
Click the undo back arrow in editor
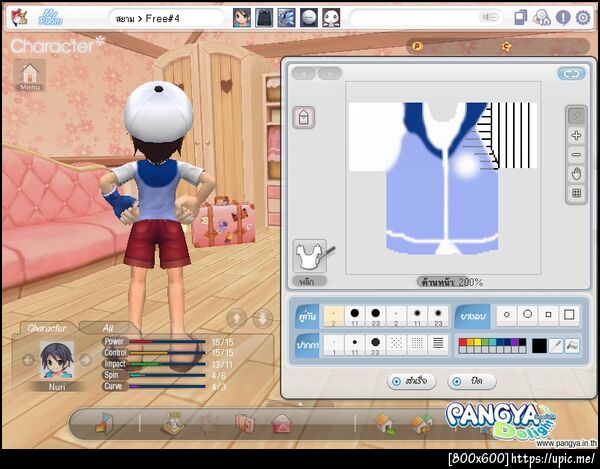tap(304, 73)
